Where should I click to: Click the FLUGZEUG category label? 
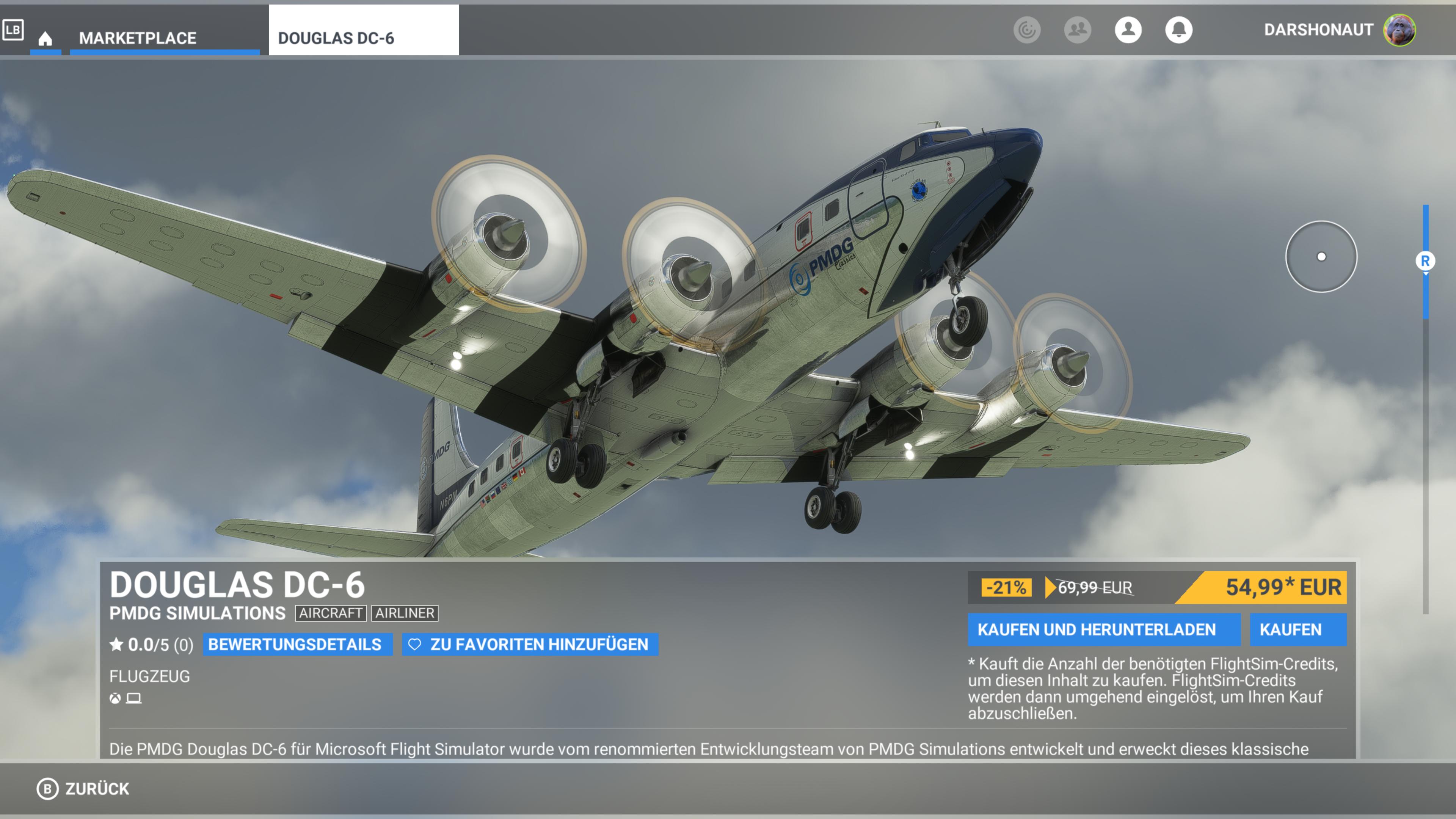tap(149, 676)
